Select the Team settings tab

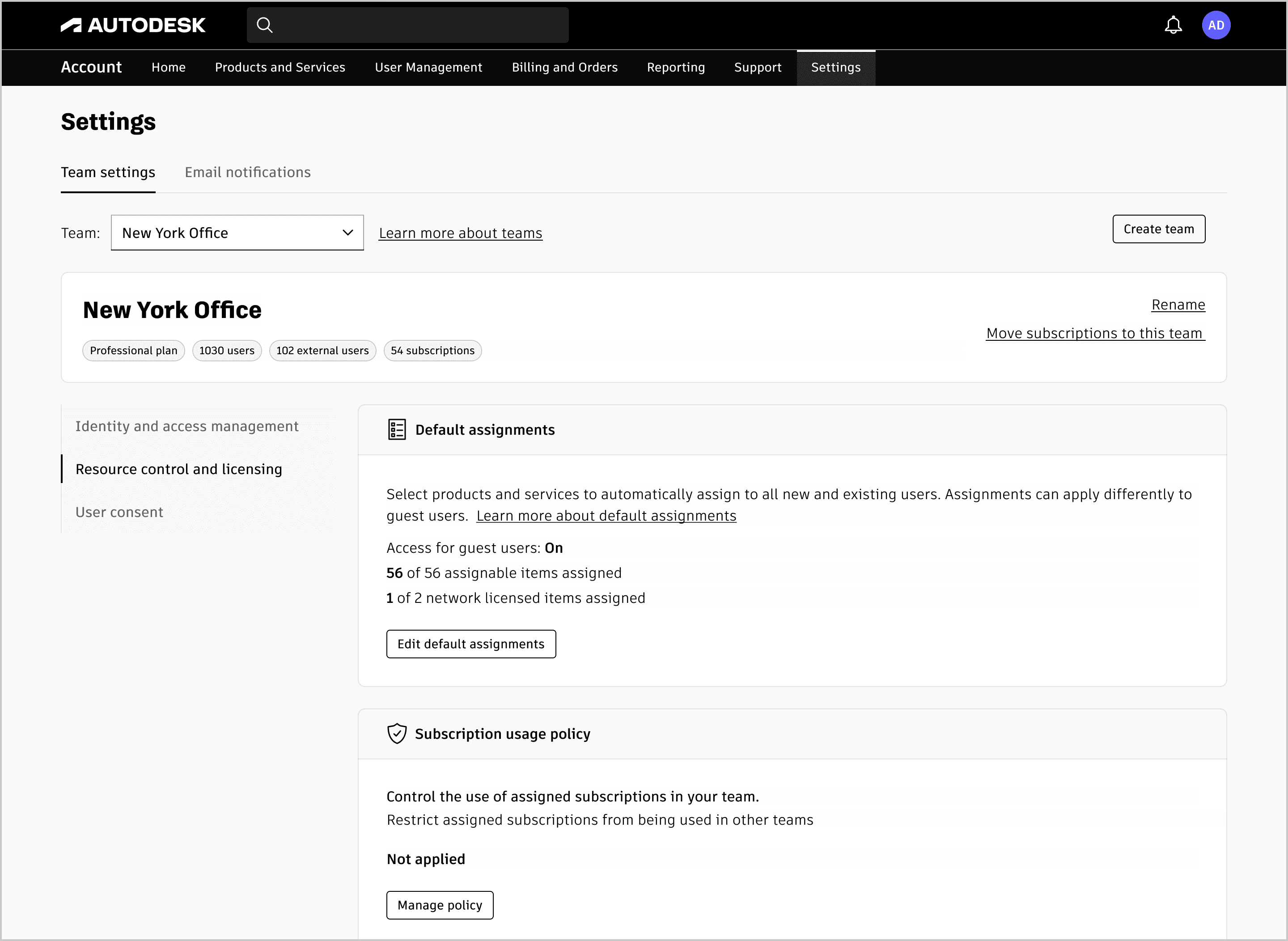pos(108,172)
